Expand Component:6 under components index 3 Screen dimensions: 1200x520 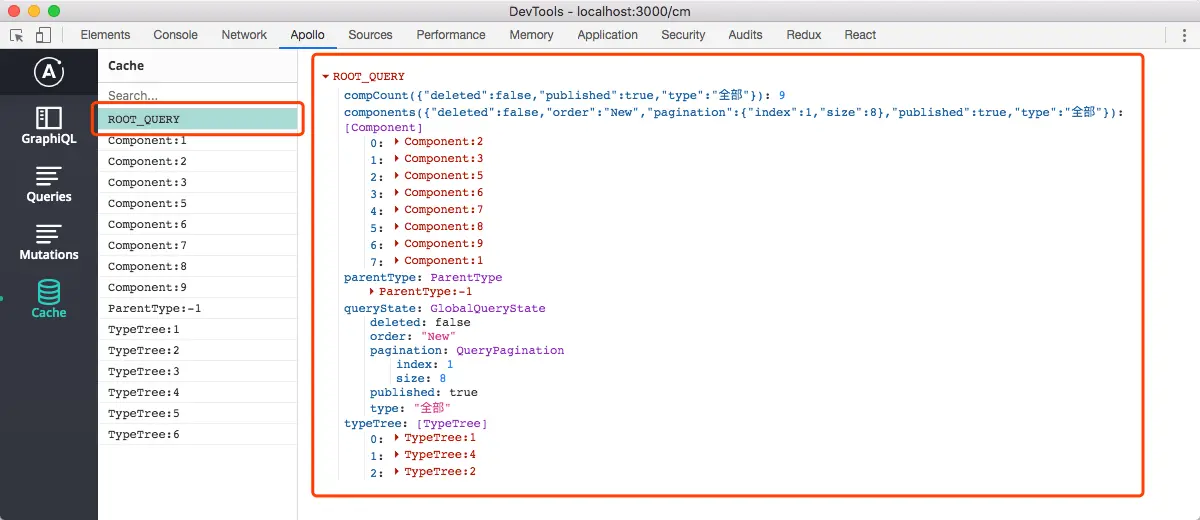398,193
